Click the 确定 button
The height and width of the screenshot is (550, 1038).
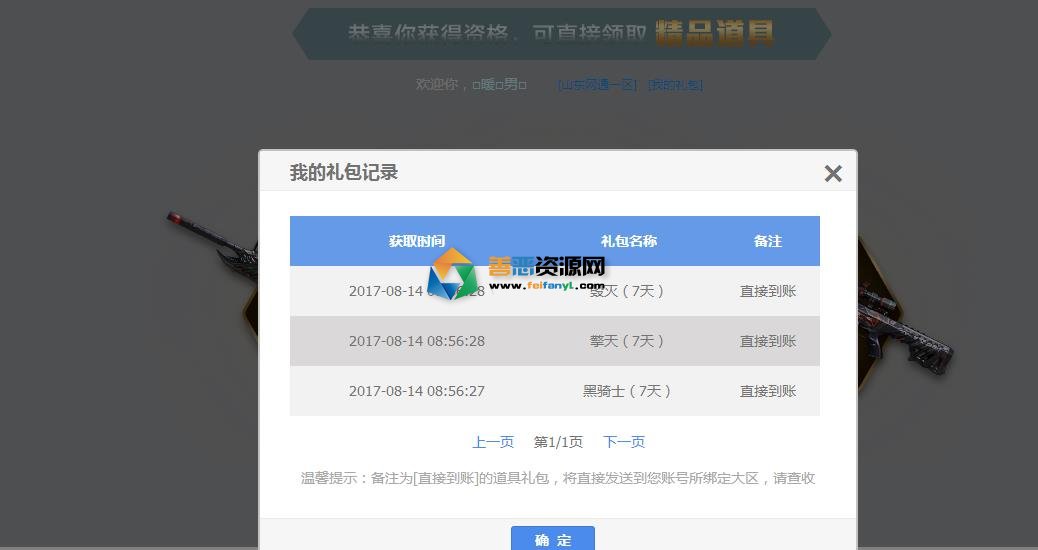pyautogui.click(x=552, y=539)
